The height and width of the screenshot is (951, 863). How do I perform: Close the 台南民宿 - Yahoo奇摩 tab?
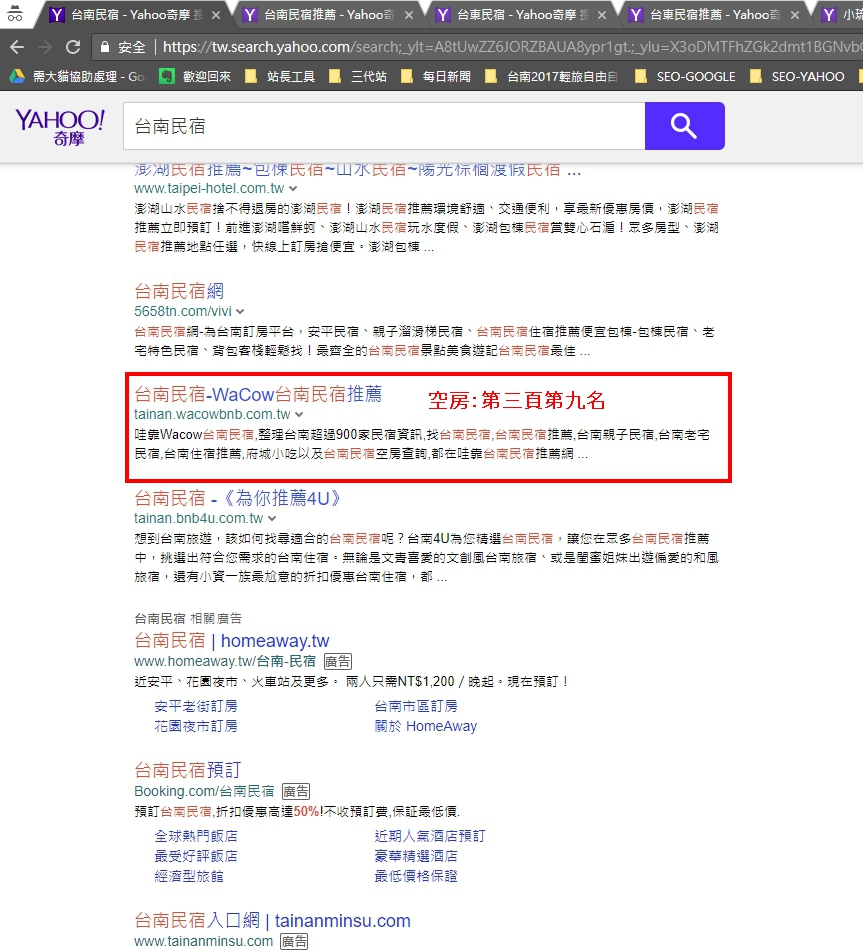coord(216,15)
